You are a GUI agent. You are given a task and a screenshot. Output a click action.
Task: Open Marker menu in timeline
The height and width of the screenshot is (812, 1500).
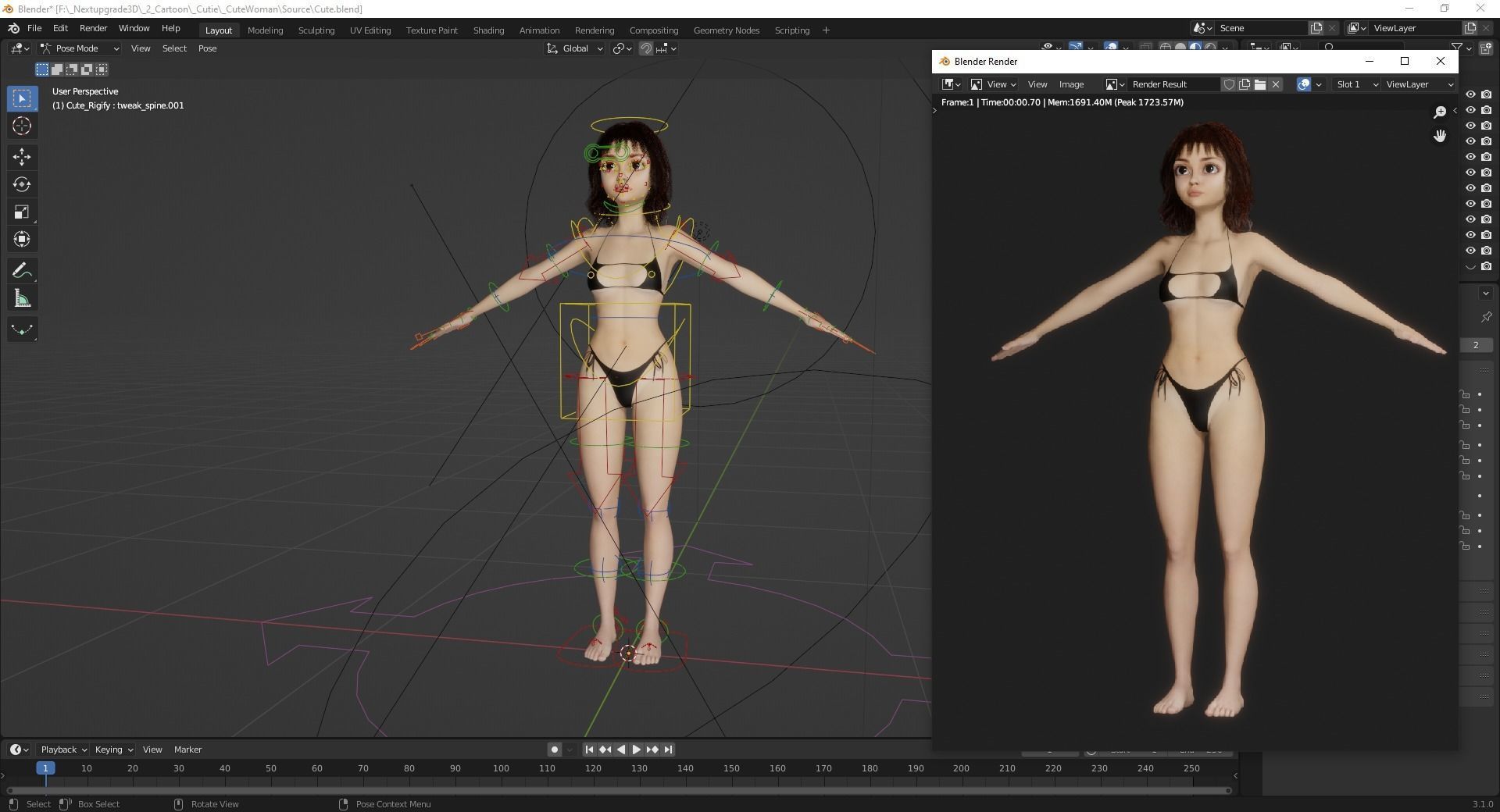[x=187, y=750]
